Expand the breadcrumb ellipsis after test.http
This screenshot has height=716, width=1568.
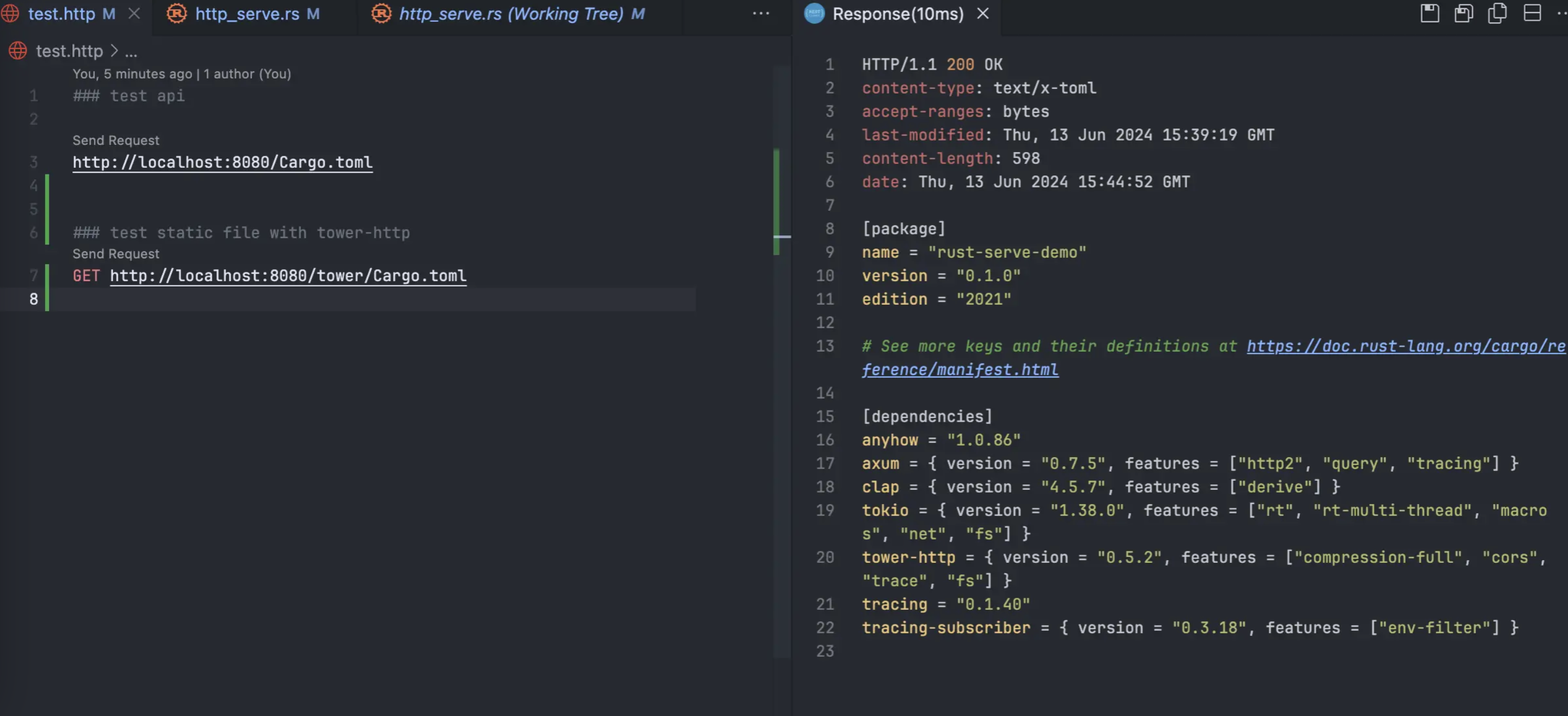tap(131, 51)
